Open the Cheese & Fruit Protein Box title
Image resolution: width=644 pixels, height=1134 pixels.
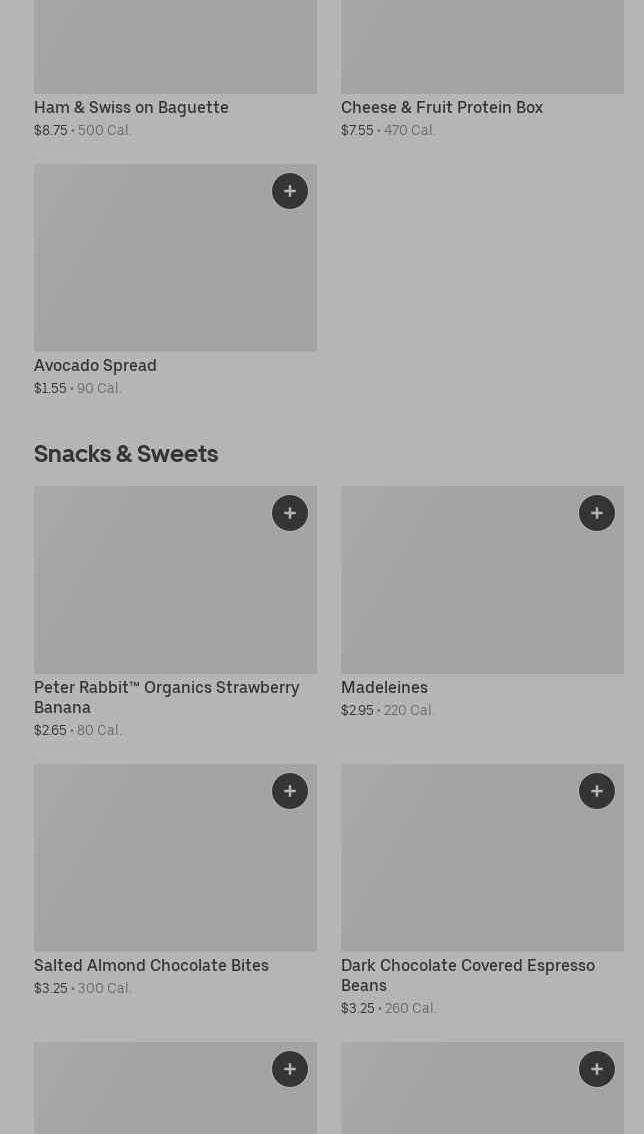(441, 108)
